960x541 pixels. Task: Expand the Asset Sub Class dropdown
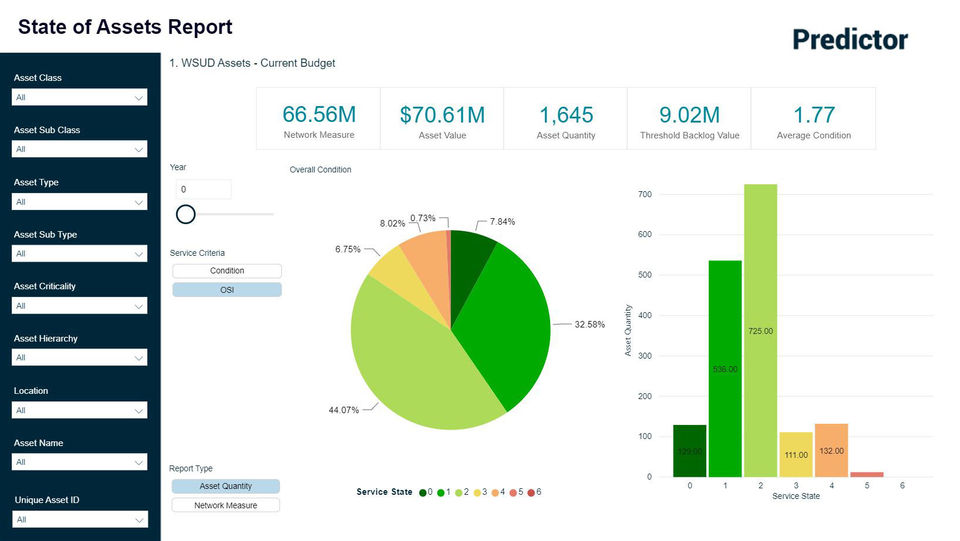coord(80,149)
